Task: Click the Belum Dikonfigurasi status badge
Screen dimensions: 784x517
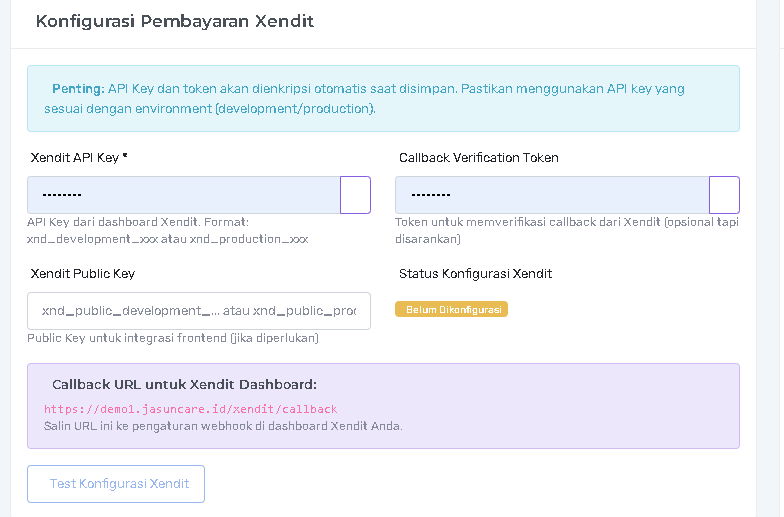Action: (x=451, y=310)
